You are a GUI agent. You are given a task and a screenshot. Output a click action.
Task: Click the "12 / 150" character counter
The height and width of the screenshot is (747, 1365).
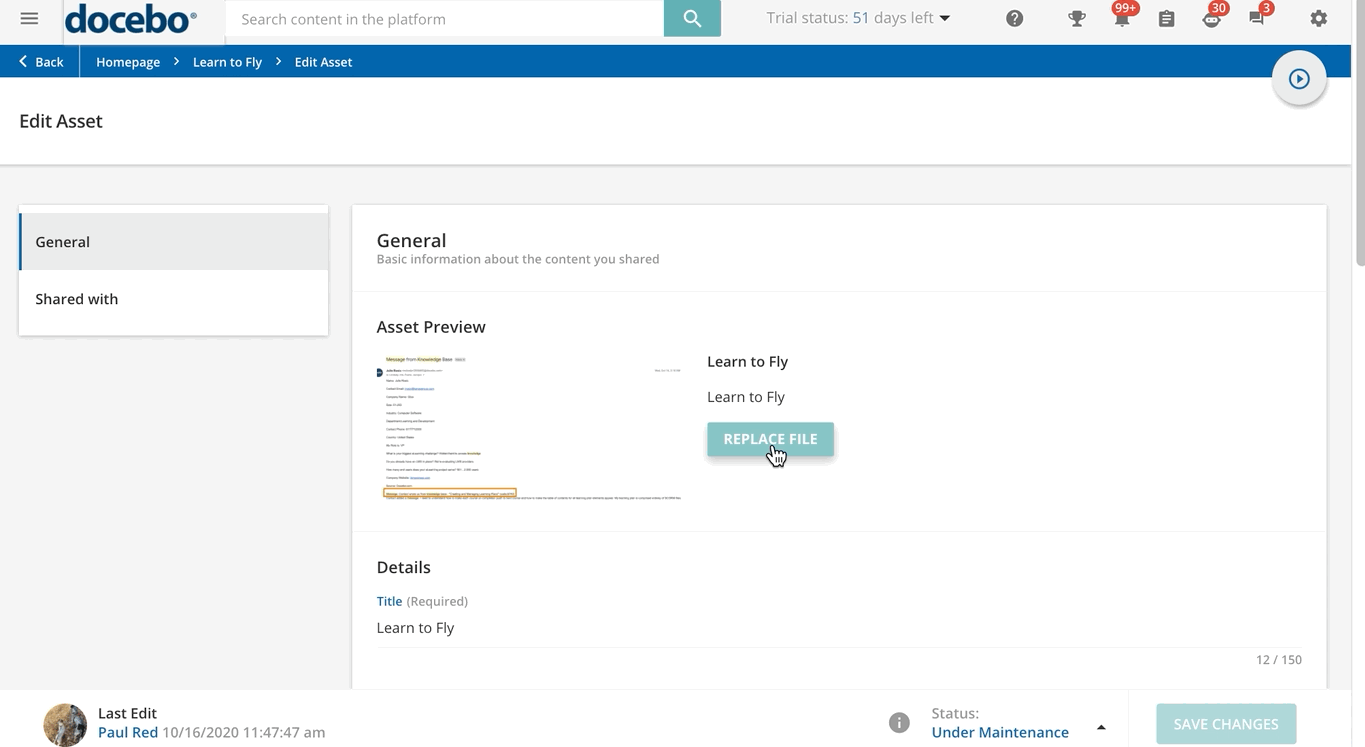(x=1279, y=660)
